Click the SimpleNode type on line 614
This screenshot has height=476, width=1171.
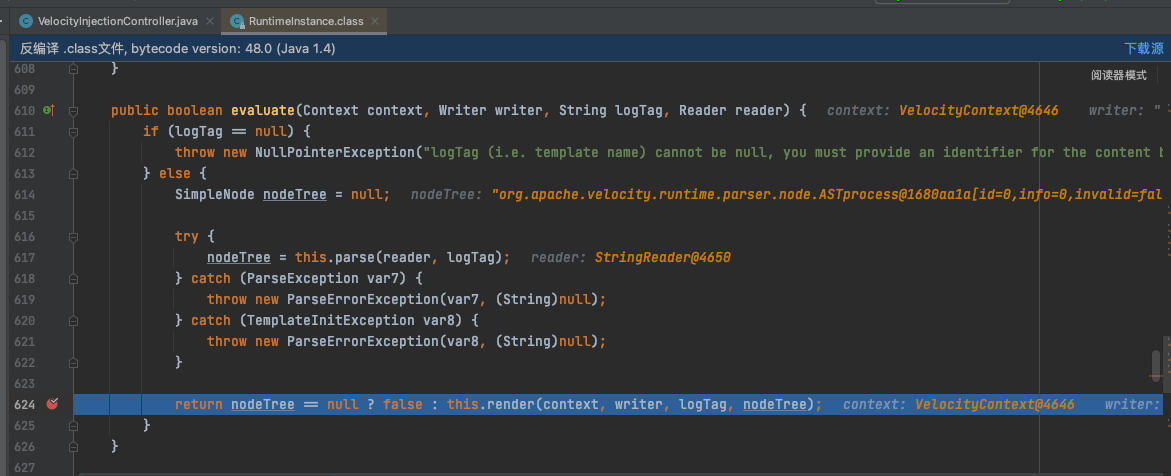tap(215, 195)
